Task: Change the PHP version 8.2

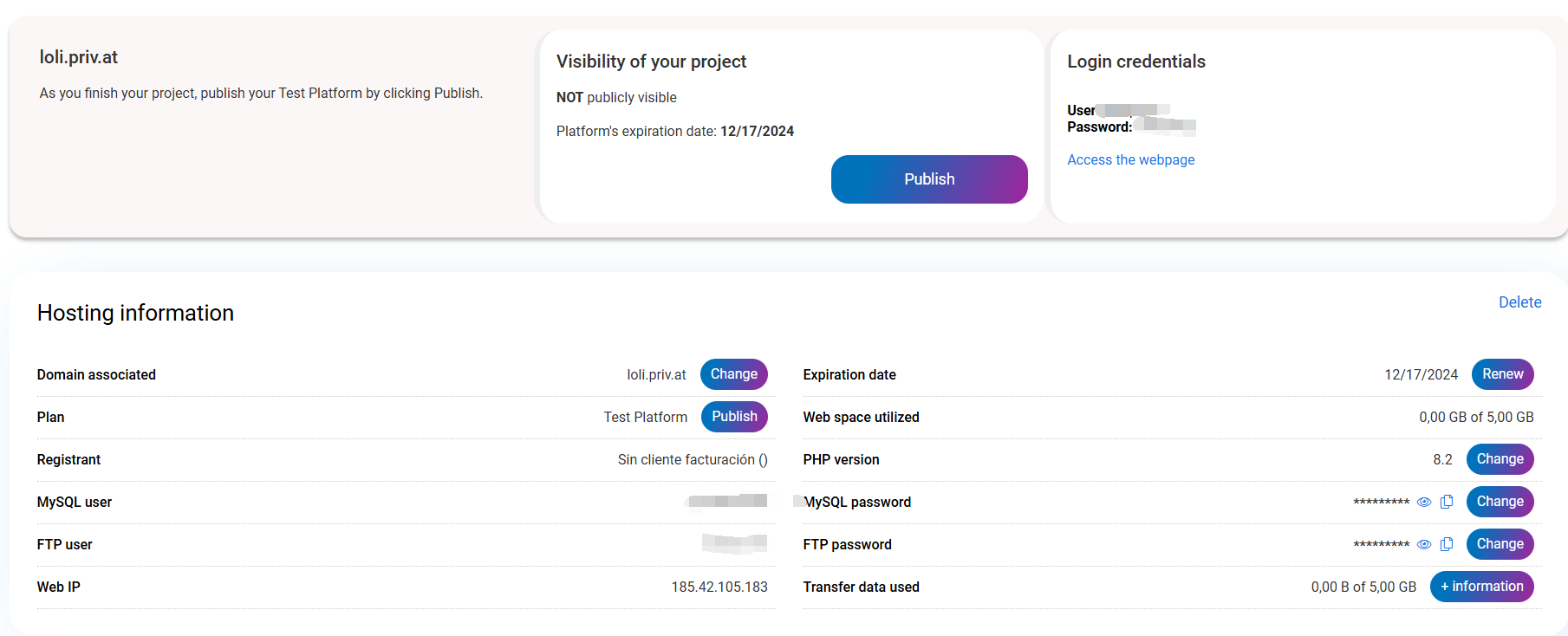Action: (1500, 459)
